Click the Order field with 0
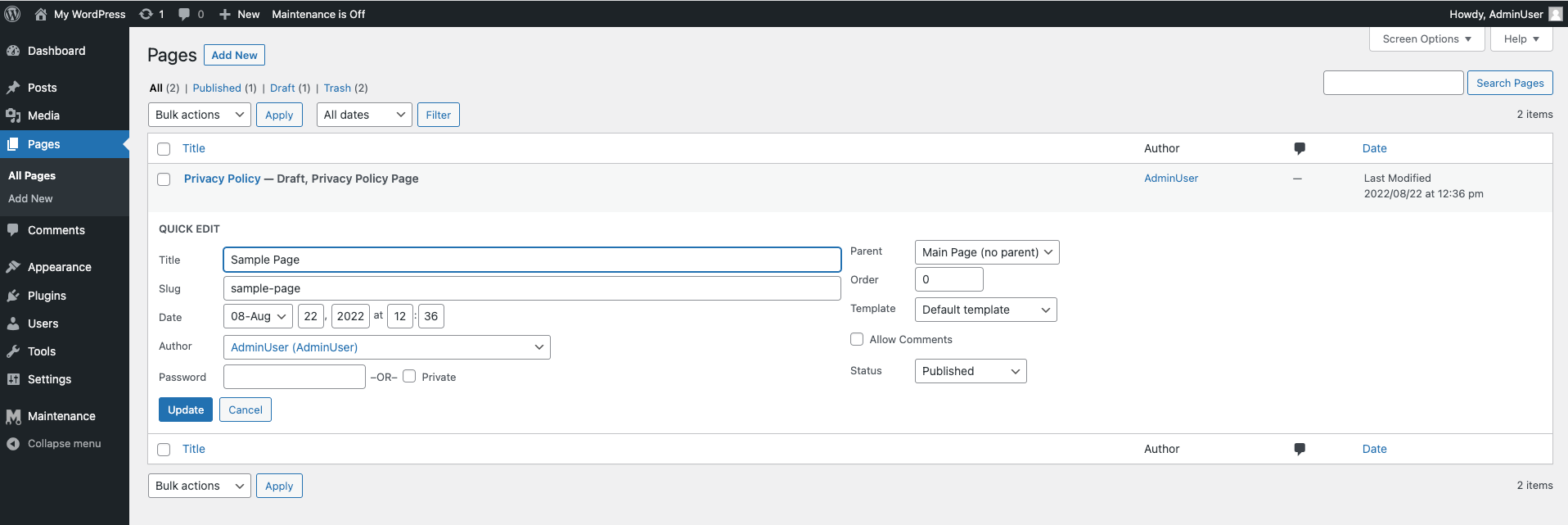Viewport: 1568px width, 525px height. click(x=949, y=279)
